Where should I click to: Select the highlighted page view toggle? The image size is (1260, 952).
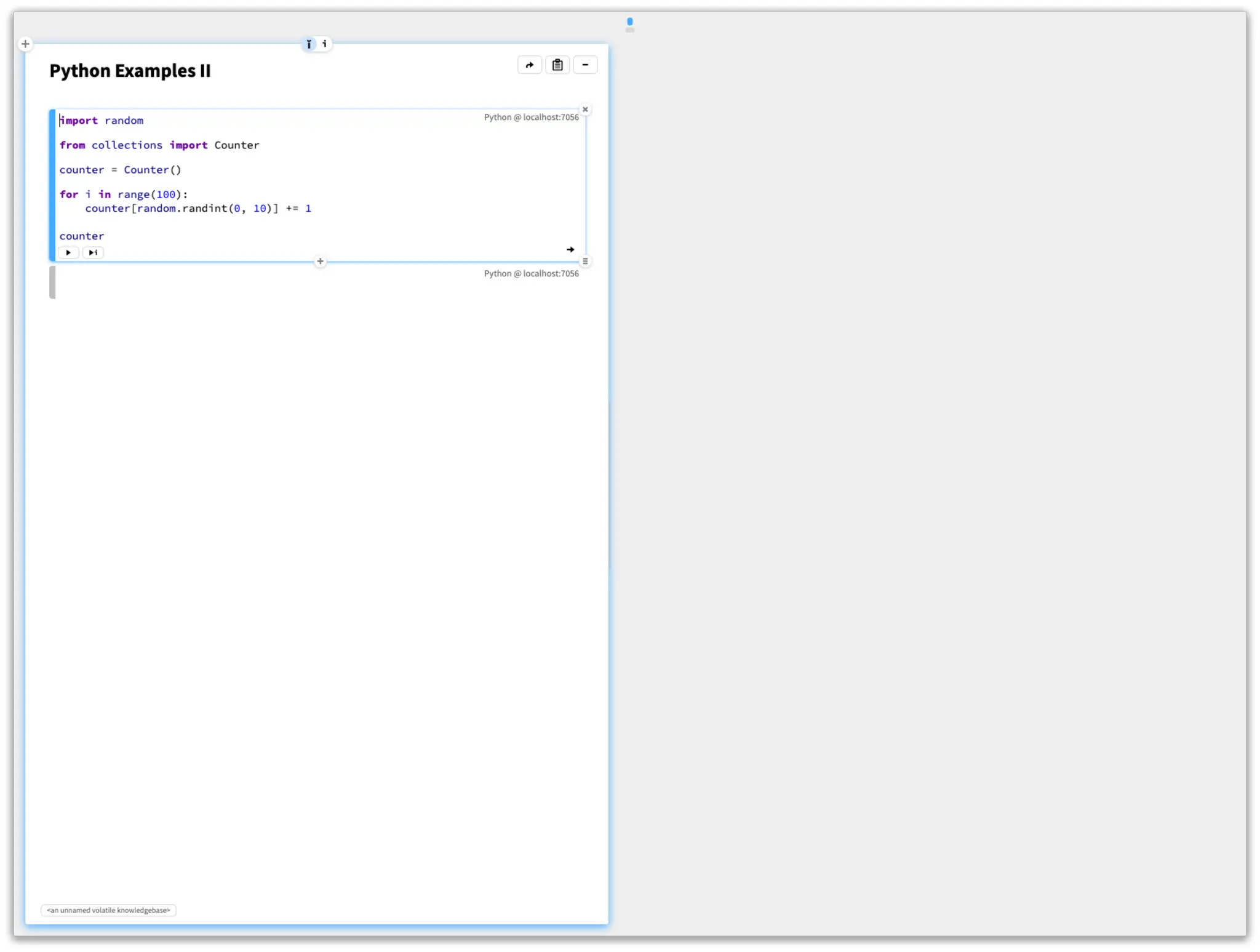(309, 44)
